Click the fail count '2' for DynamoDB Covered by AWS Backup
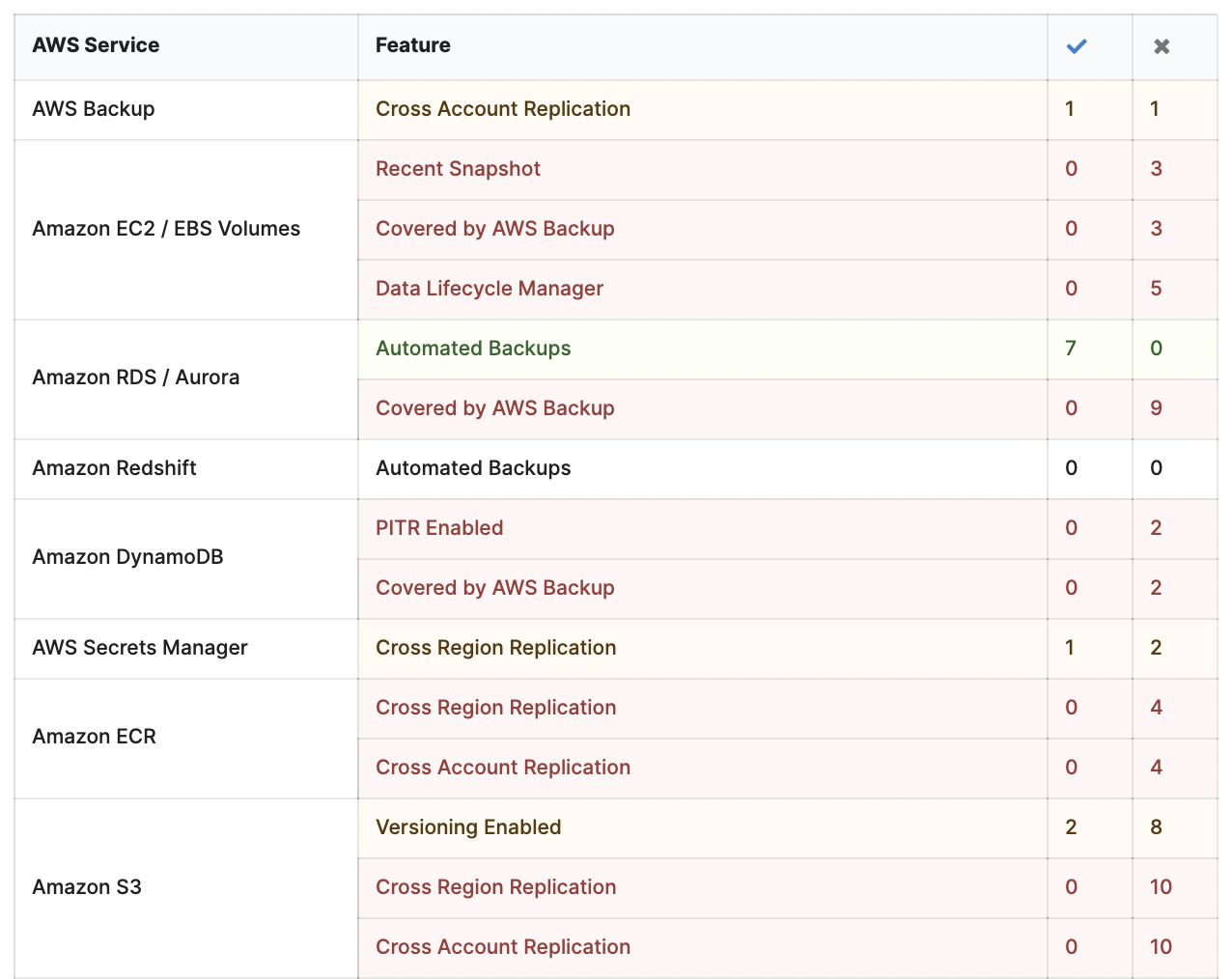This screenshot has height=979, width=1232. click(1156, 588)
